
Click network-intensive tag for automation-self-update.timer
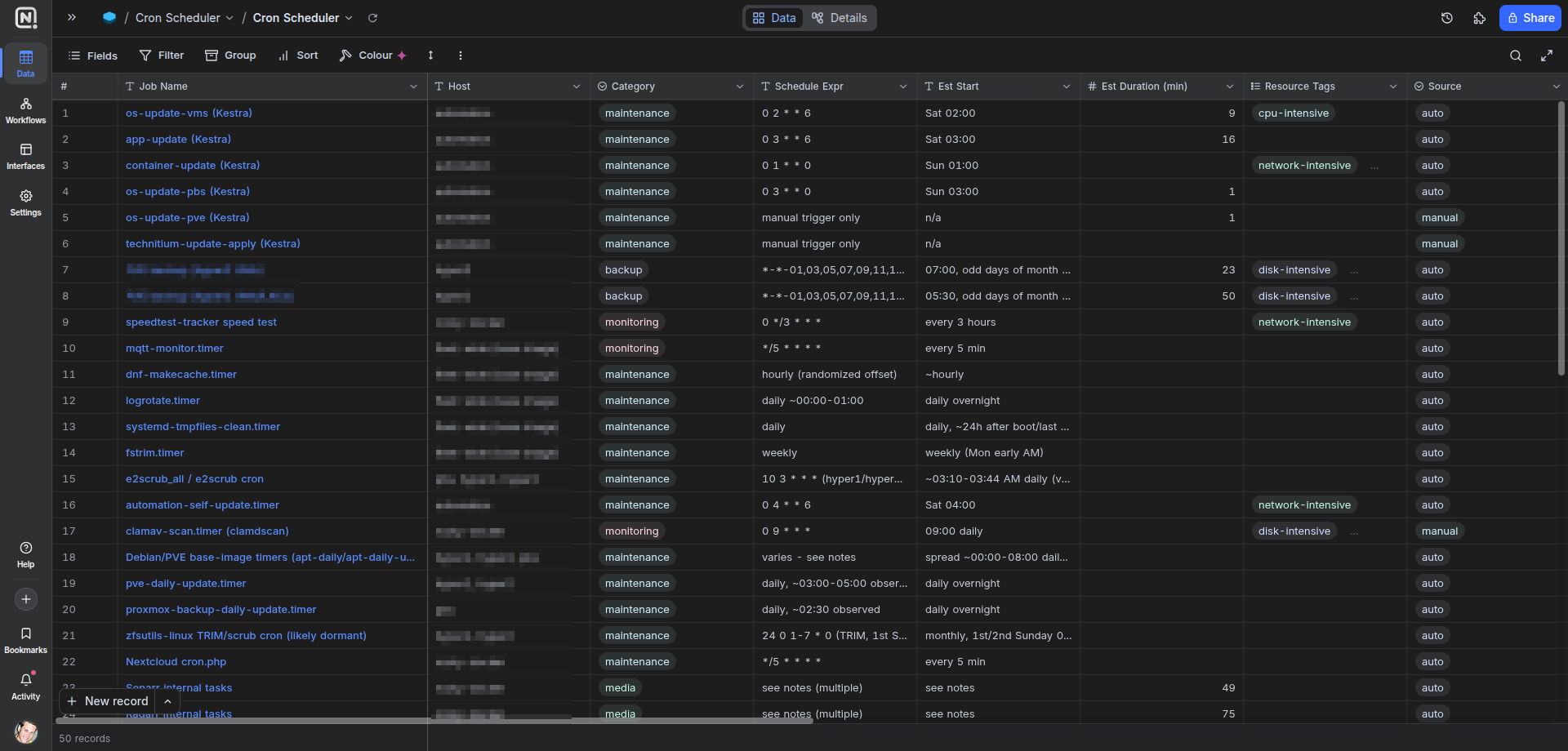1304,505
